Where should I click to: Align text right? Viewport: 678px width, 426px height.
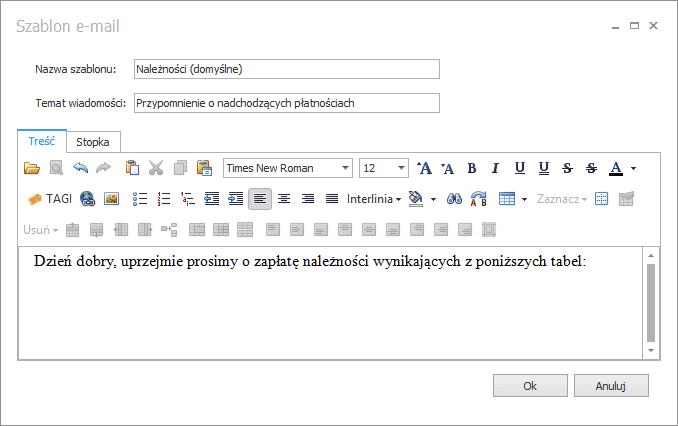308,199
